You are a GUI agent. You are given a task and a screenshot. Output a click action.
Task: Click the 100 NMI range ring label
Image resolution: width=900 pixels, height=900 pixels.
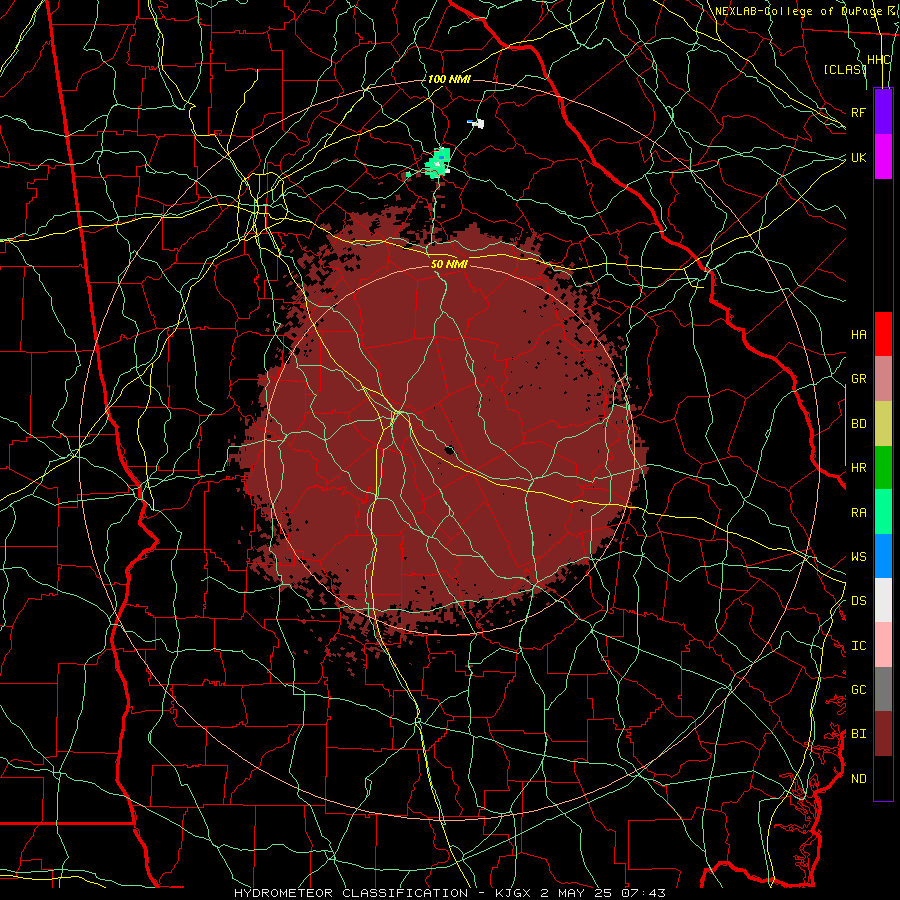click(x=449, y=79)
